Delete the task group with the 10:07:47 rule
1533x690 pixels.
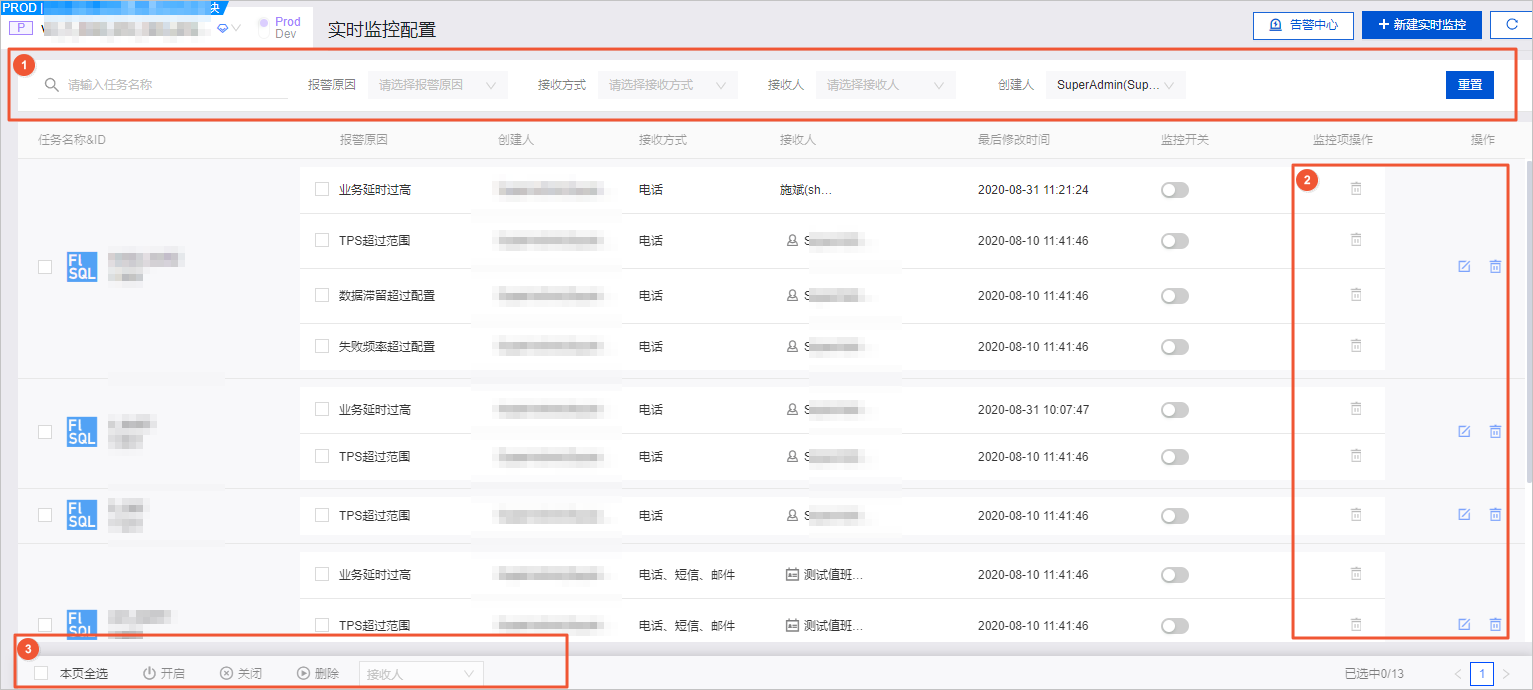[1495, 432]
